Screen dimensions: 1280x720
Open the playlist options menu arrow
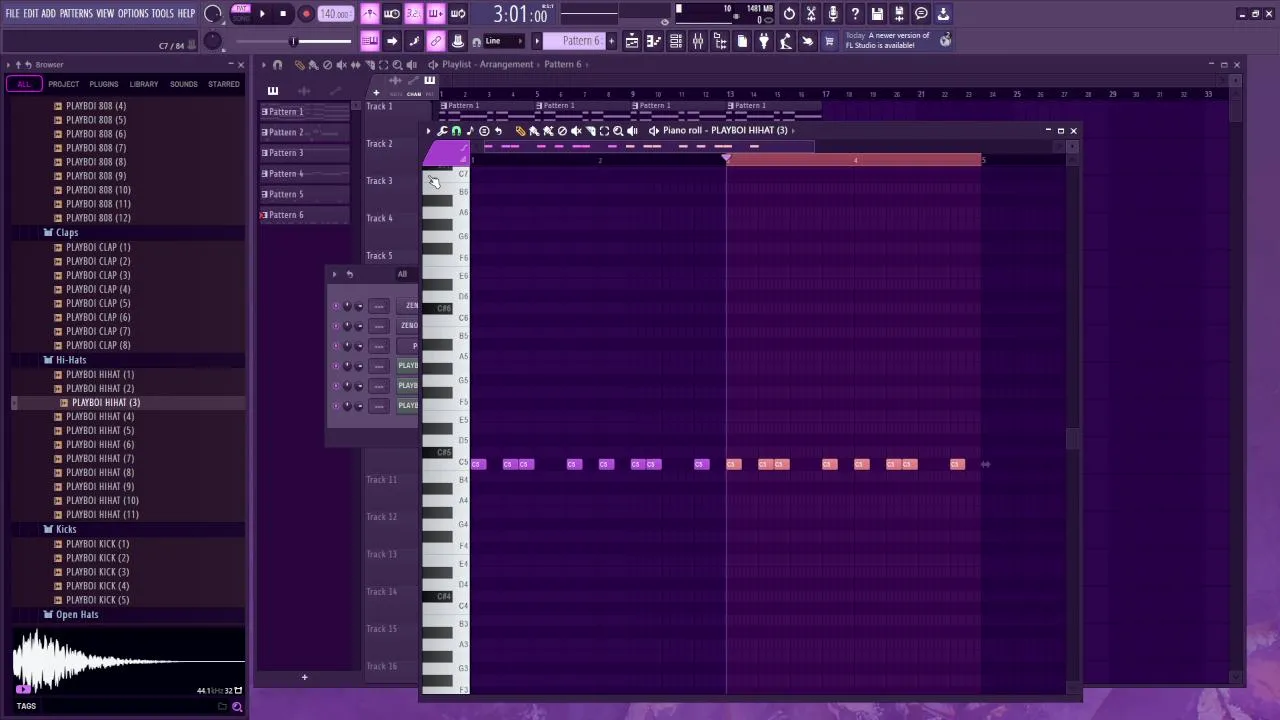click(x=264, y=65)
